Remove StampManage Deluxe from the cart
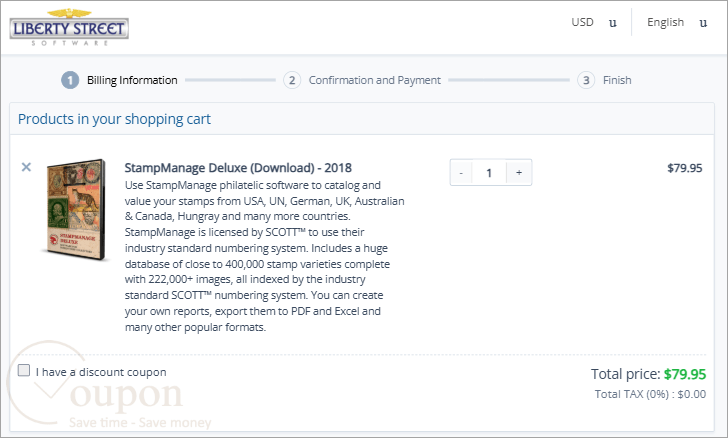 (26, 167)
